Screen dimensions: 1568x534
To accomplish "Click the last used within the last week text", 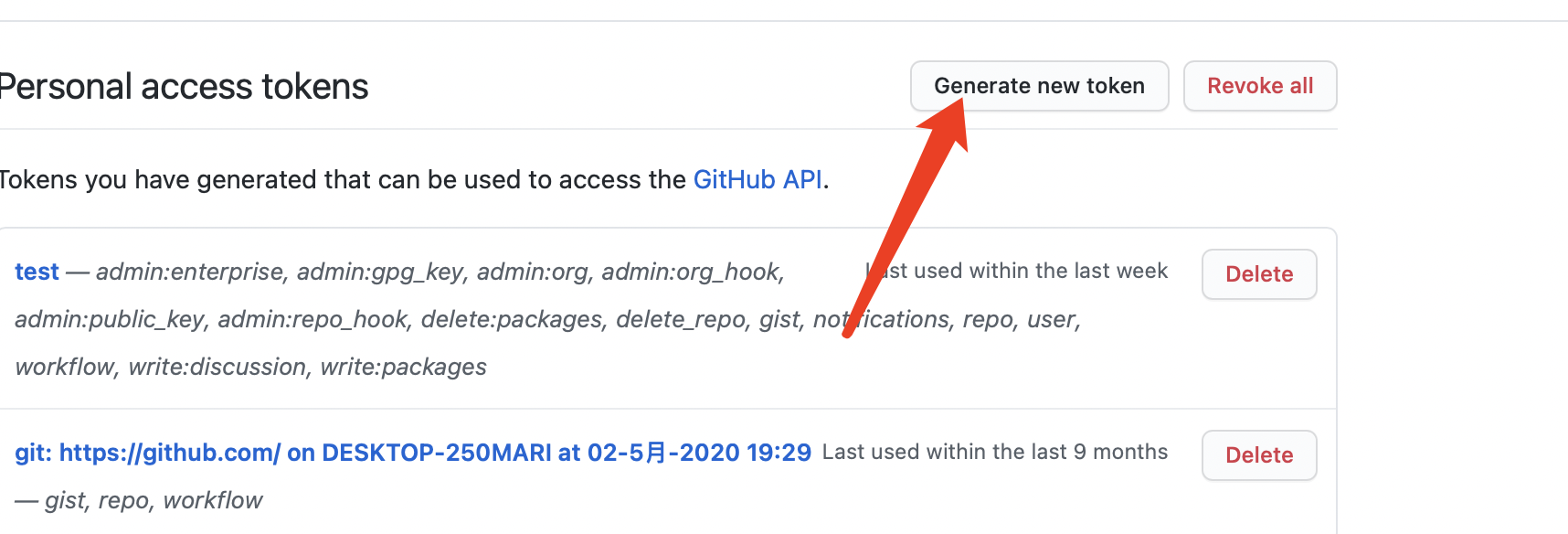I will tap(1016, 271).
